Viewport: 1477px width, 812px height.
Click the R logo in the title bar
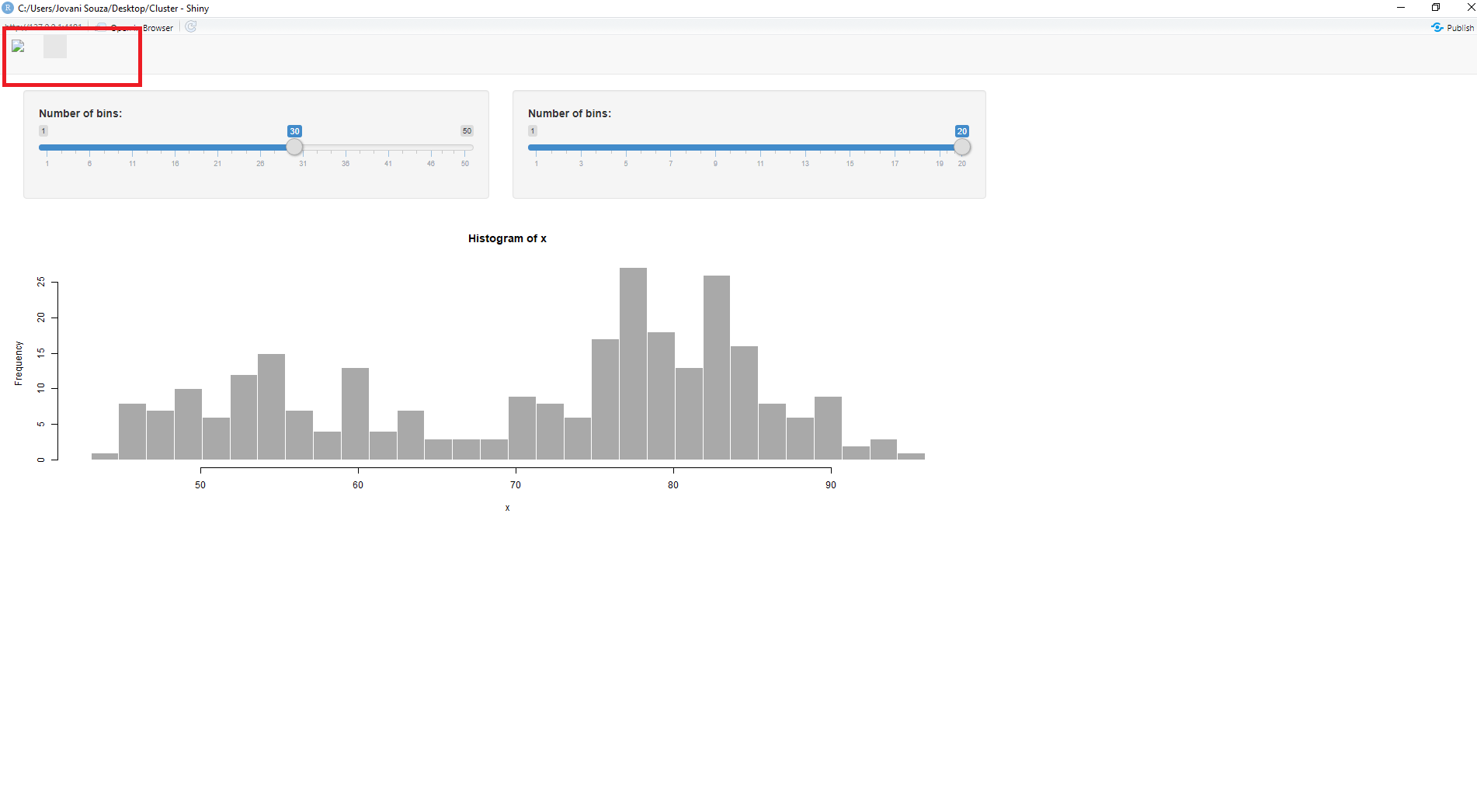(x=8, y=8)
